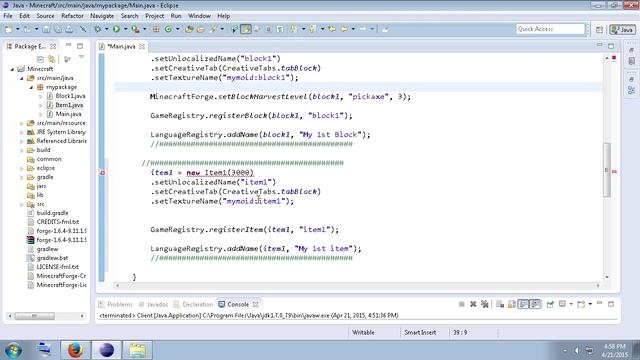The height and width of the screenshot is (360, 640).
Task: Toggle Pin Console button
Action: coord(550,304)
